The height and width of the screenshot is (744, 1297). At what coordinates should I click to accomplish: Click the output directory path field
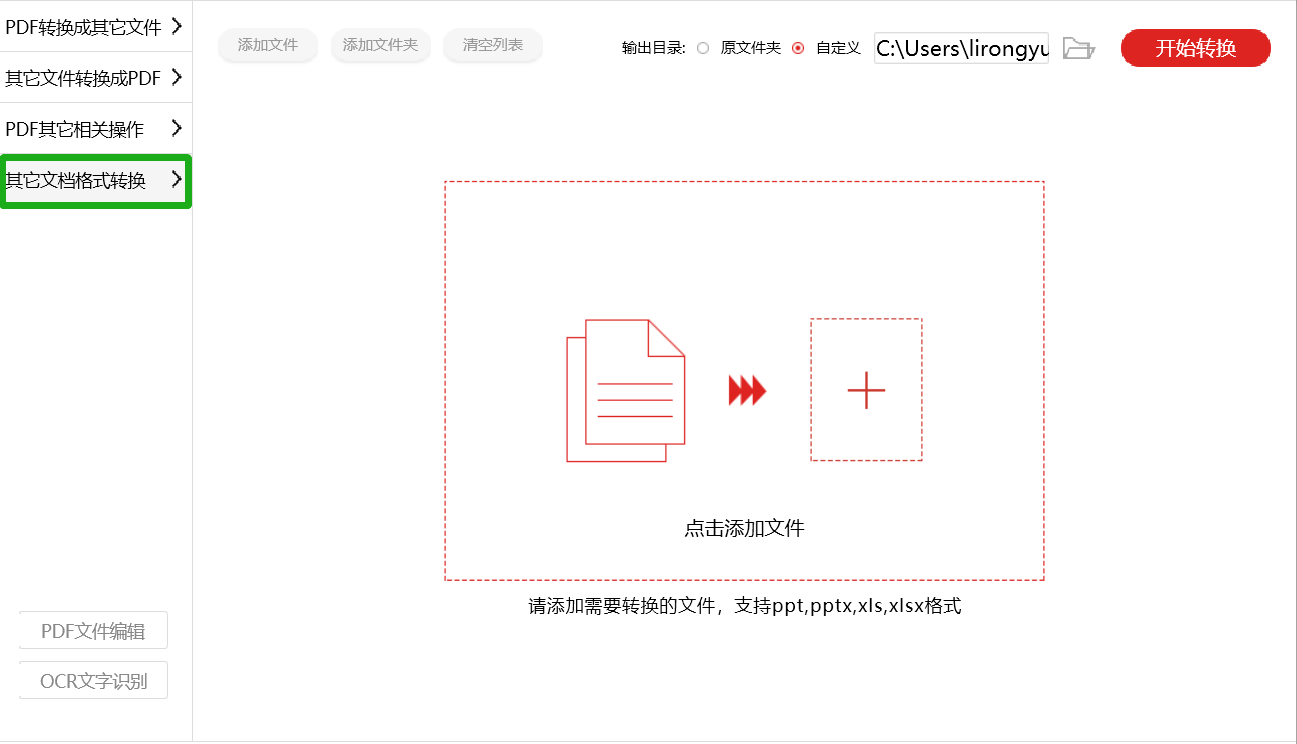[960, 47]
